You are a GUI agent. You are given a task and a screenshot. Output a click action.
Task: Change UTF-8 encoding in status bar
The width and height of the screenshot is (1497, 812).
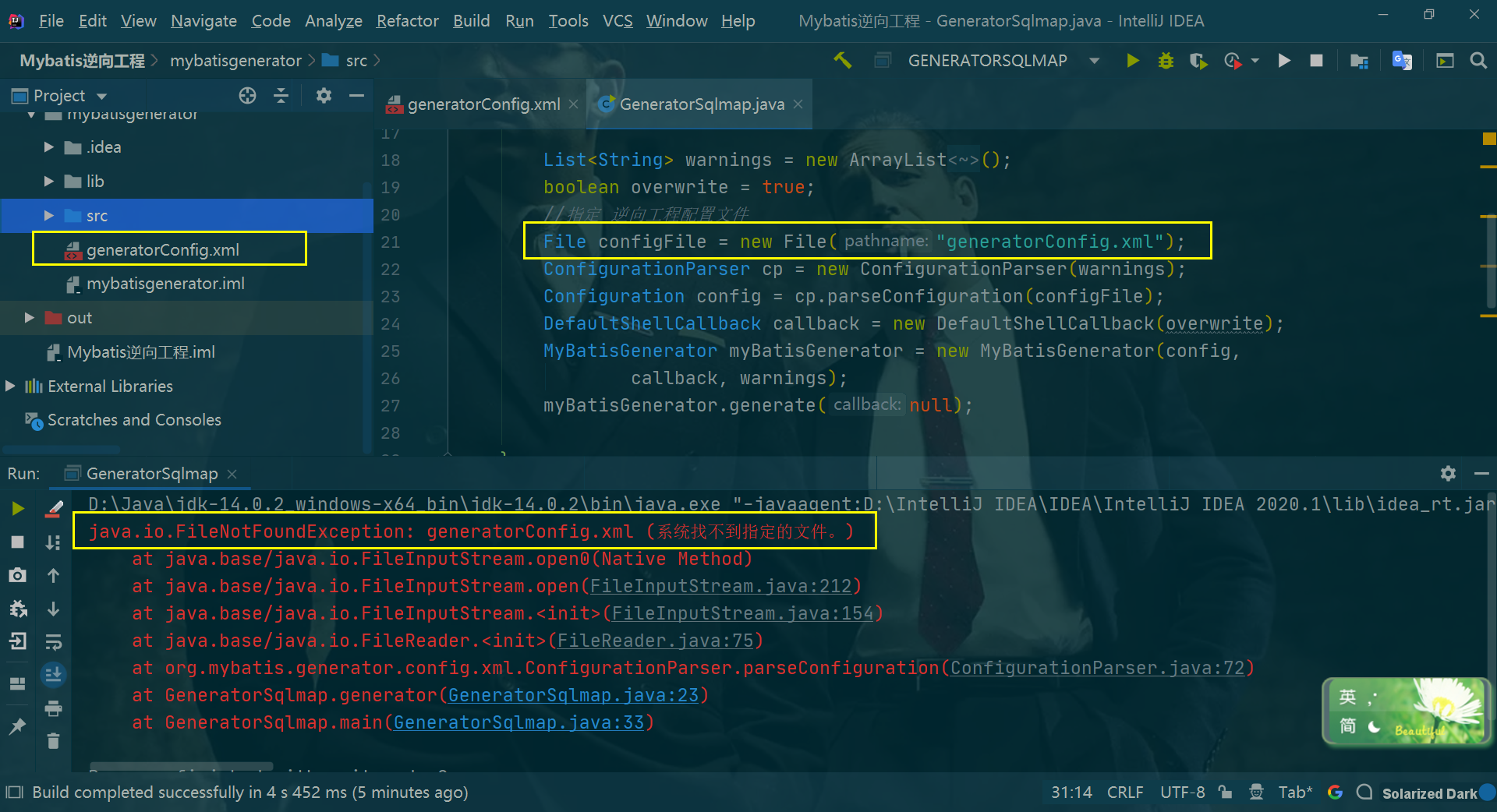click(x=1182, y=793)
